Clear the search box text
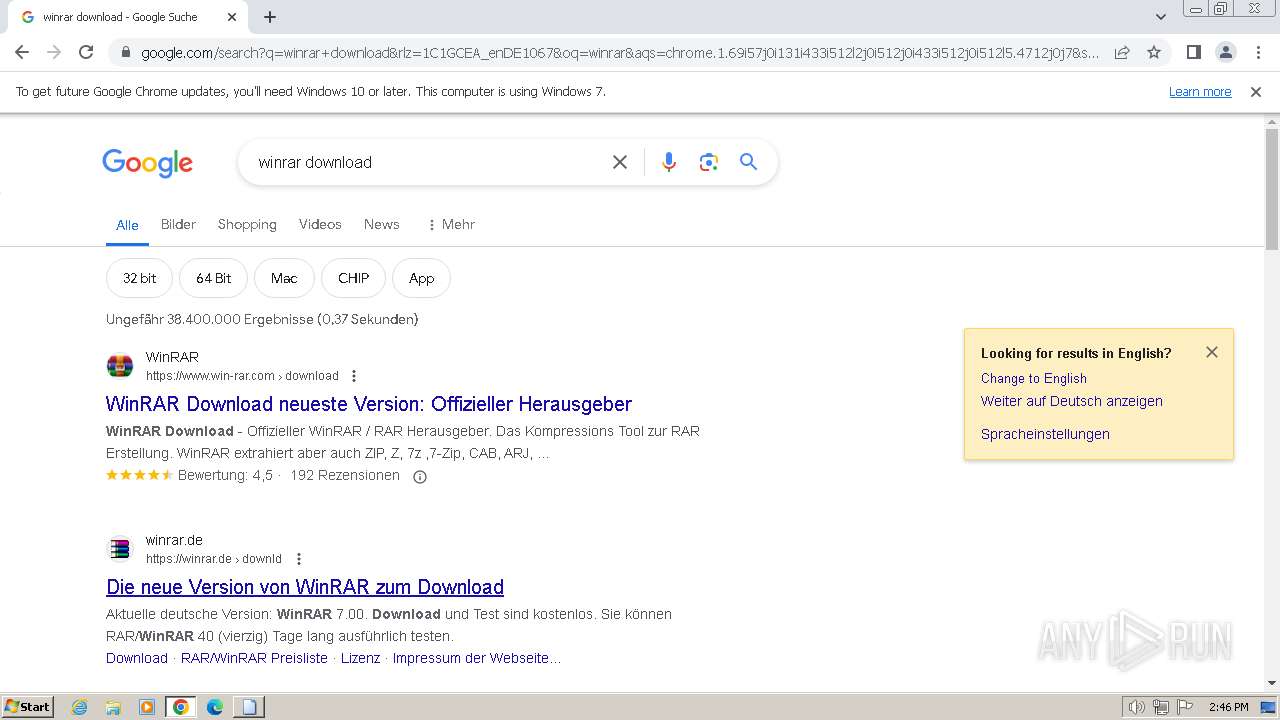Viewport: 1280px width, 720px height. pyautogui.click(x=620, y=162)
